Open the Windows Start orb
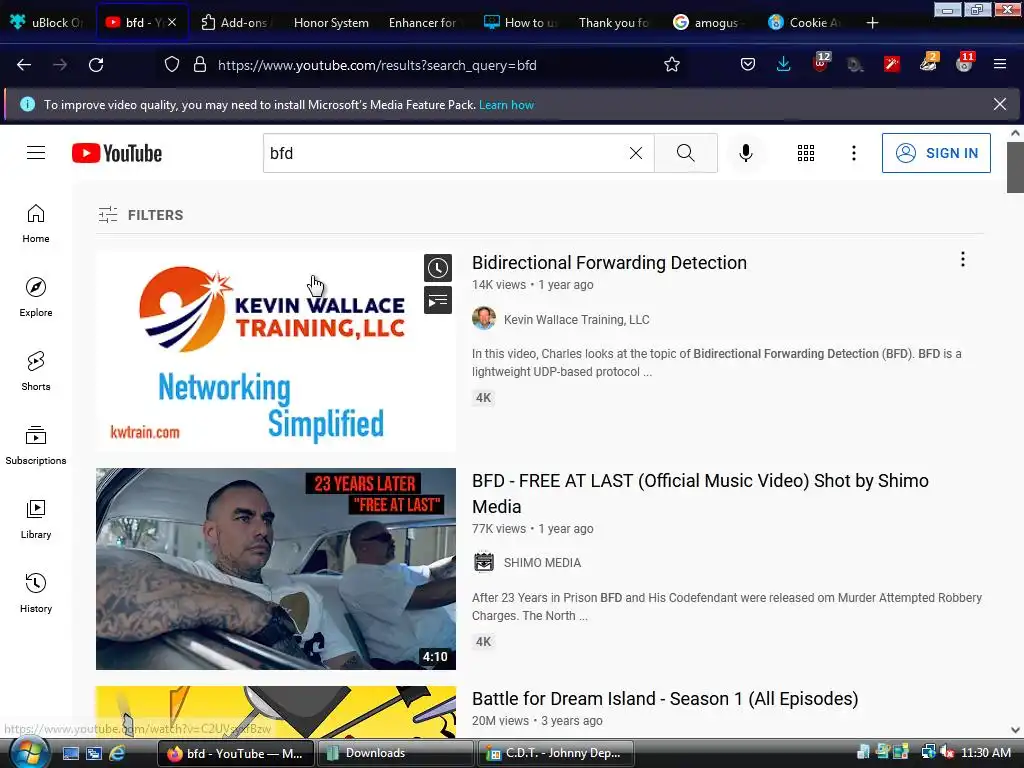 pyautogui.click(x=29, y=753)
